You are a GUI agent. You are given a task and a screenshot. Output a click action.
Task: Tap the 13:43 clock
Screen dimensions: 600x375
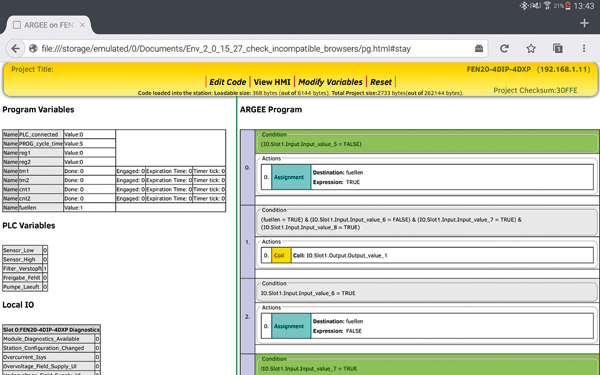584,6
